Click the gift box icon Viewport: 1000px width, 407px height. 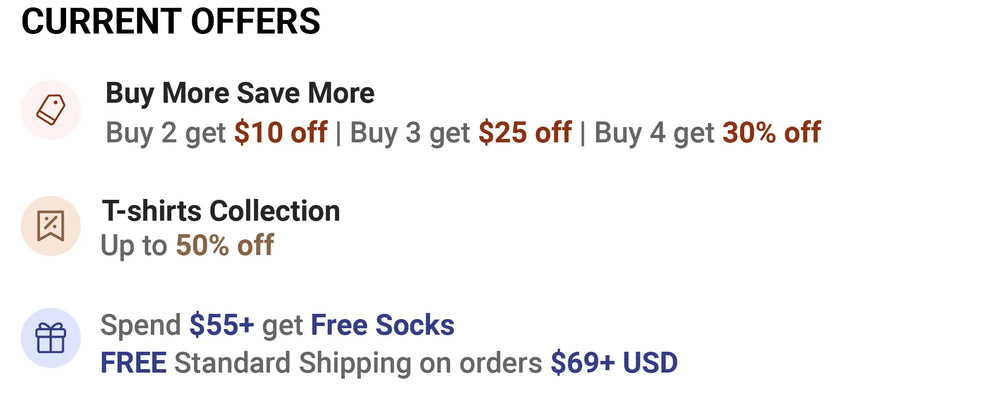pos(50,339)
